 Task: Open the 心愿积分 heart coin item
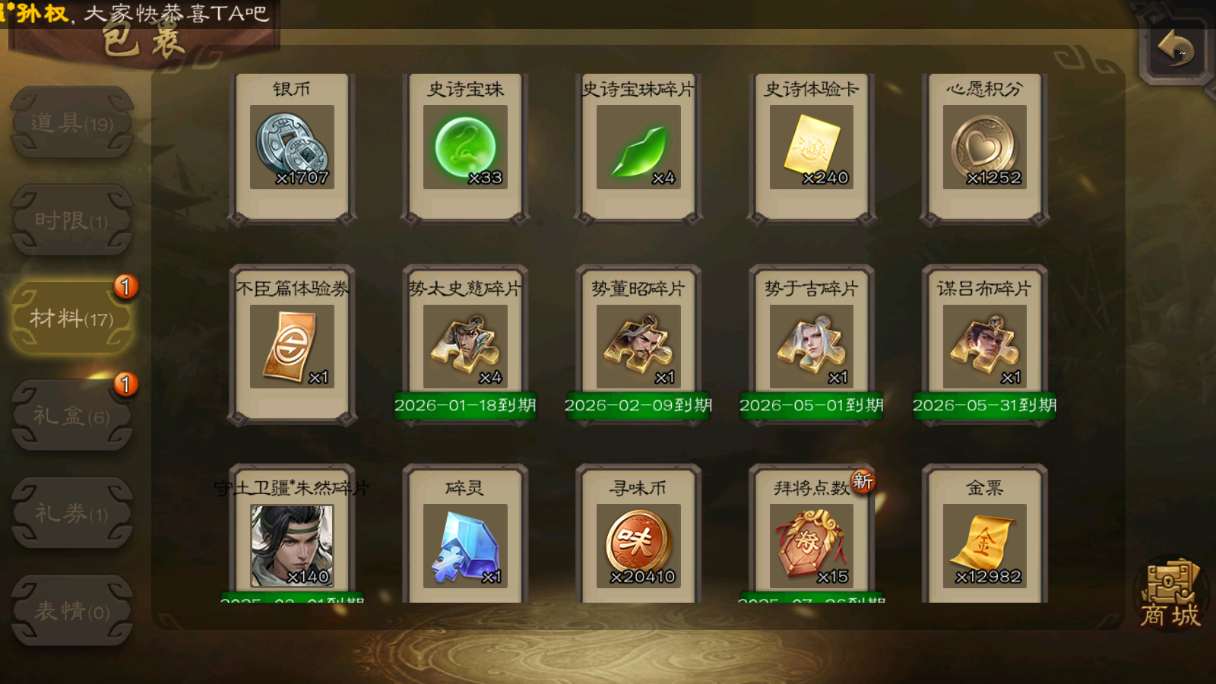[x=984, y=147]
